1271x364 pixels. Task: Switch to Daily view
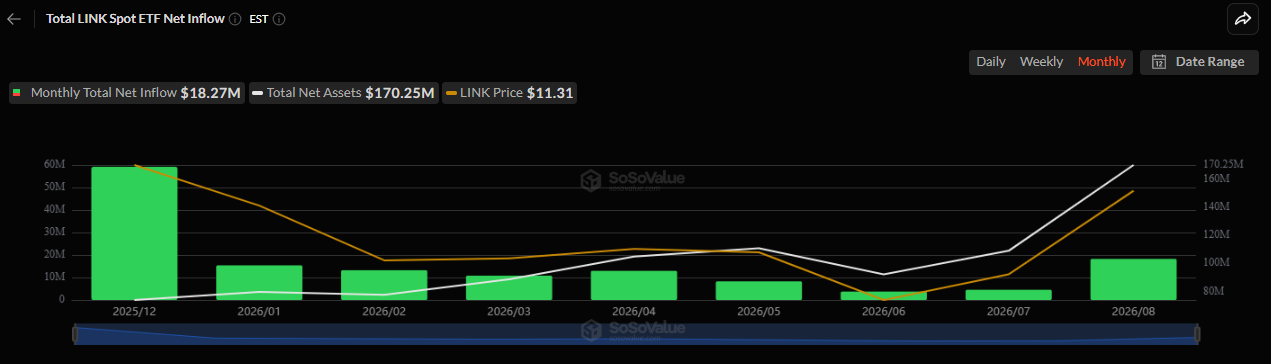[x=991, y=62]
